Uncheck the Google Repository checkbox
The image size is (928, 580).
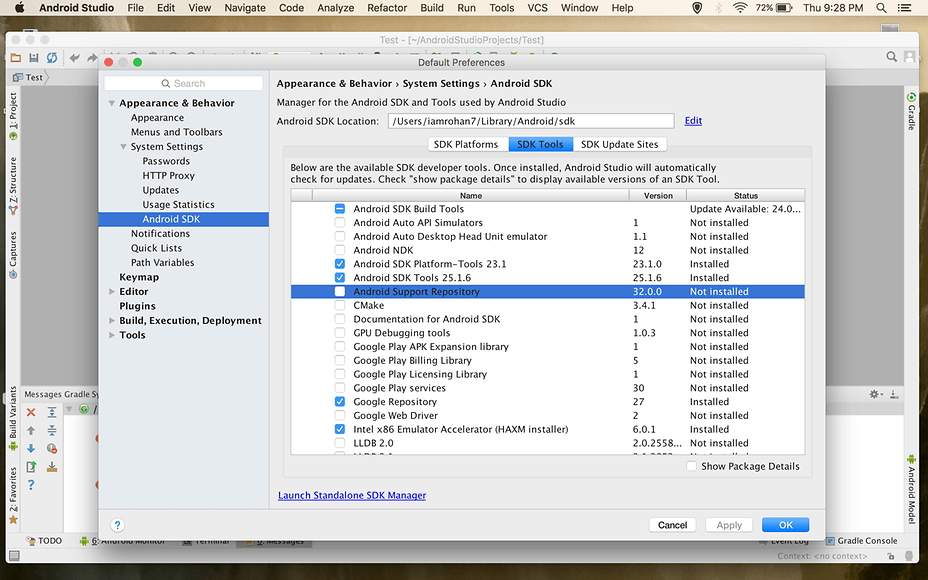click(x=340, y=402)
